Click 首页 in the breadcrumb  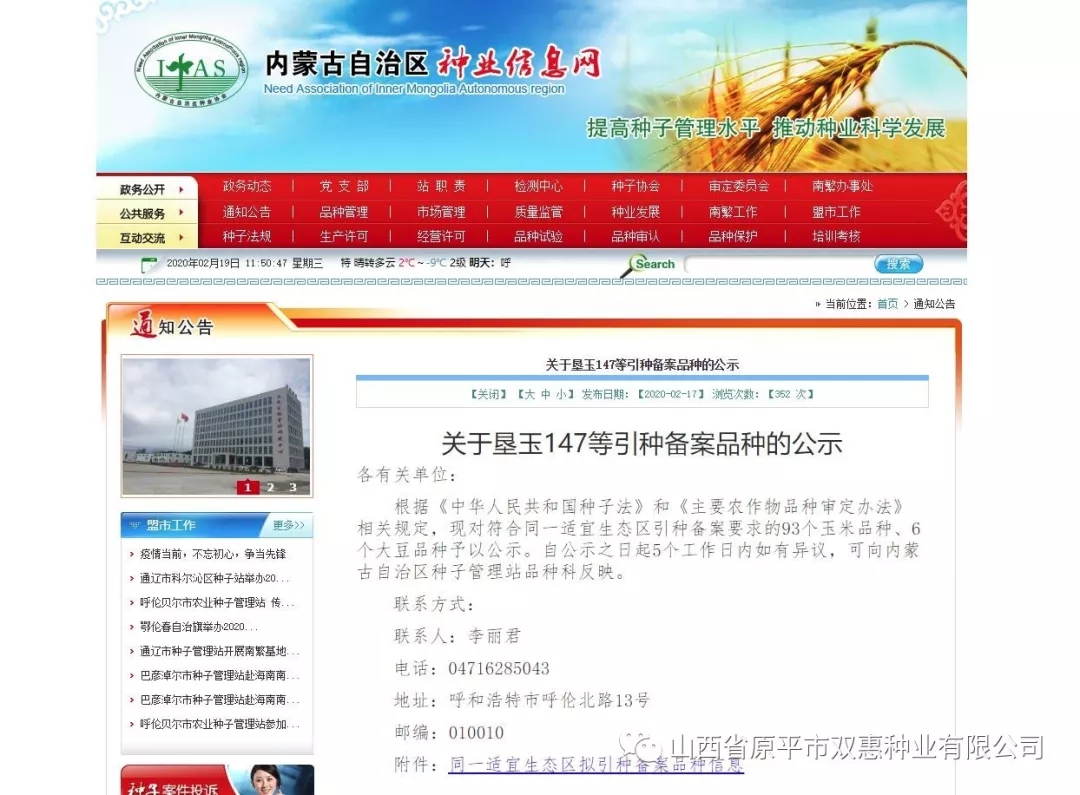(887, 304)
